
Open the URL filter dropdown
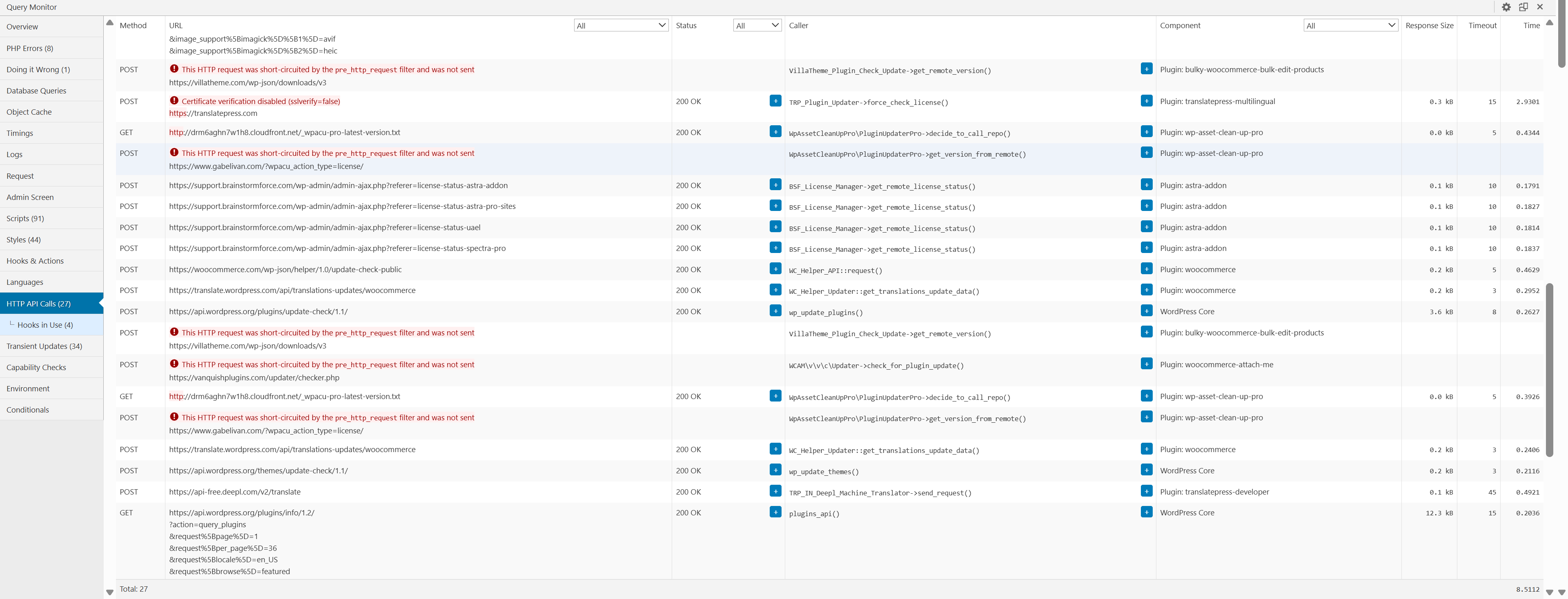point(621,26)
